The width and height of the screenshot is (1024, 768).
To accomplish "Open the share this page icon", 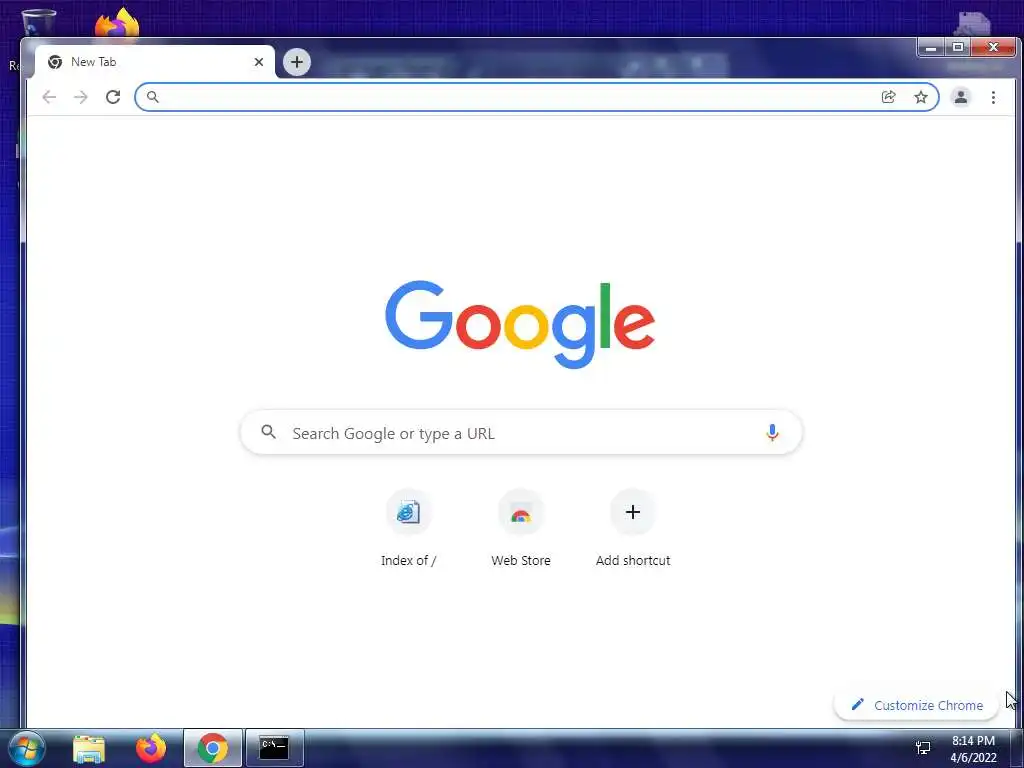I will tap(888, 97).
